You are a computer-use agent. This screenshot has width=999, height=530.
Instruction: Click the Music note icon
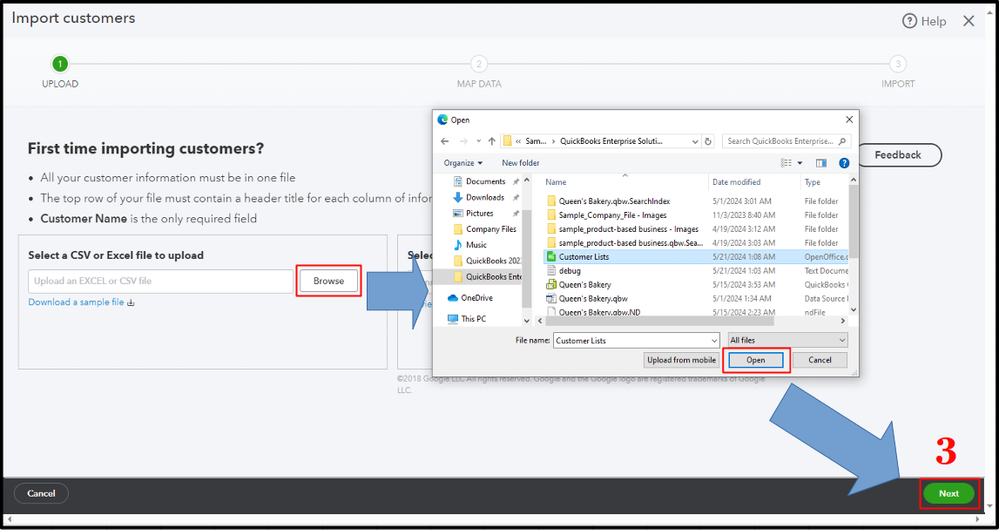(457, 245)
